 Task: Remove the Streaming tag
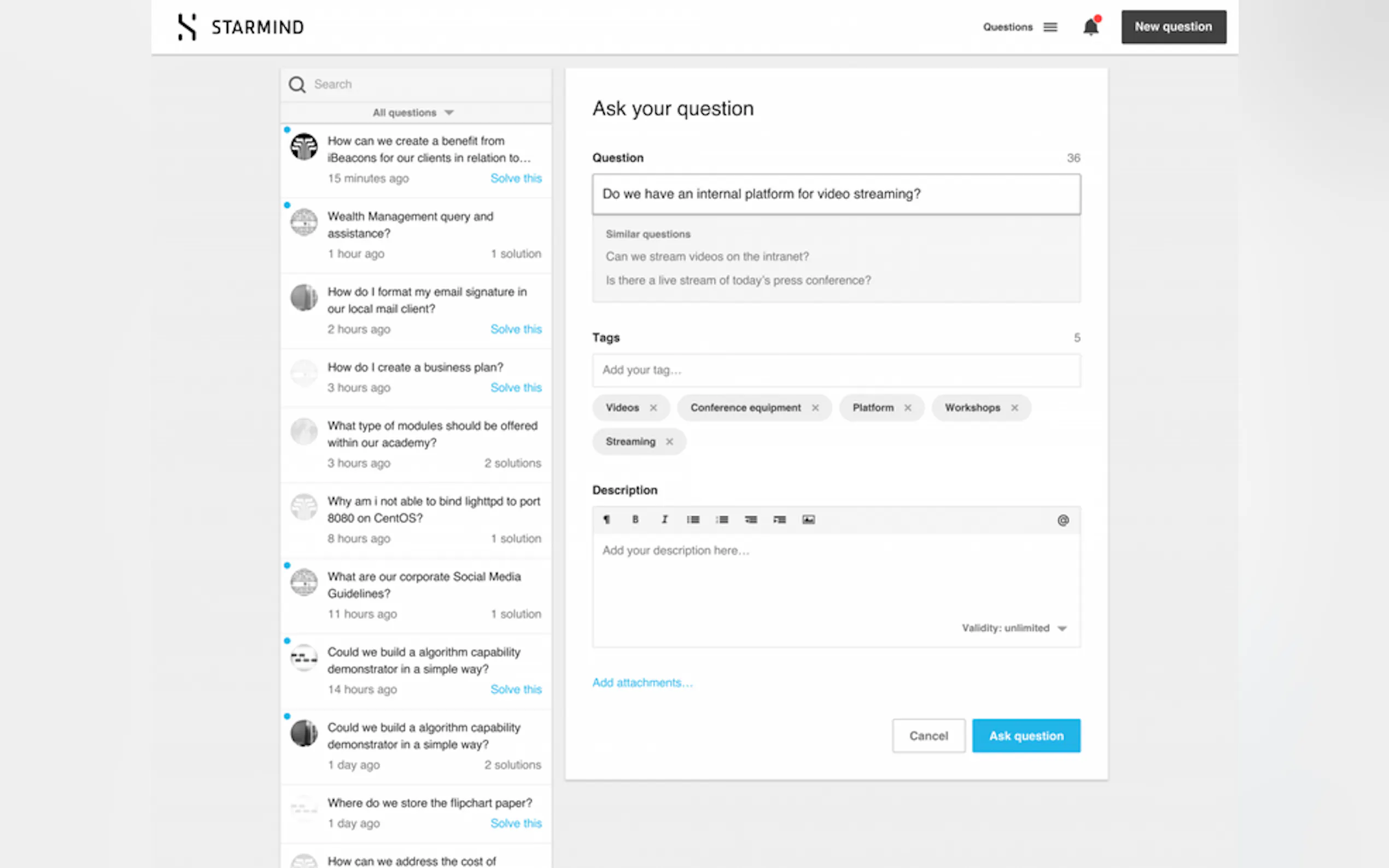[669, 442]
